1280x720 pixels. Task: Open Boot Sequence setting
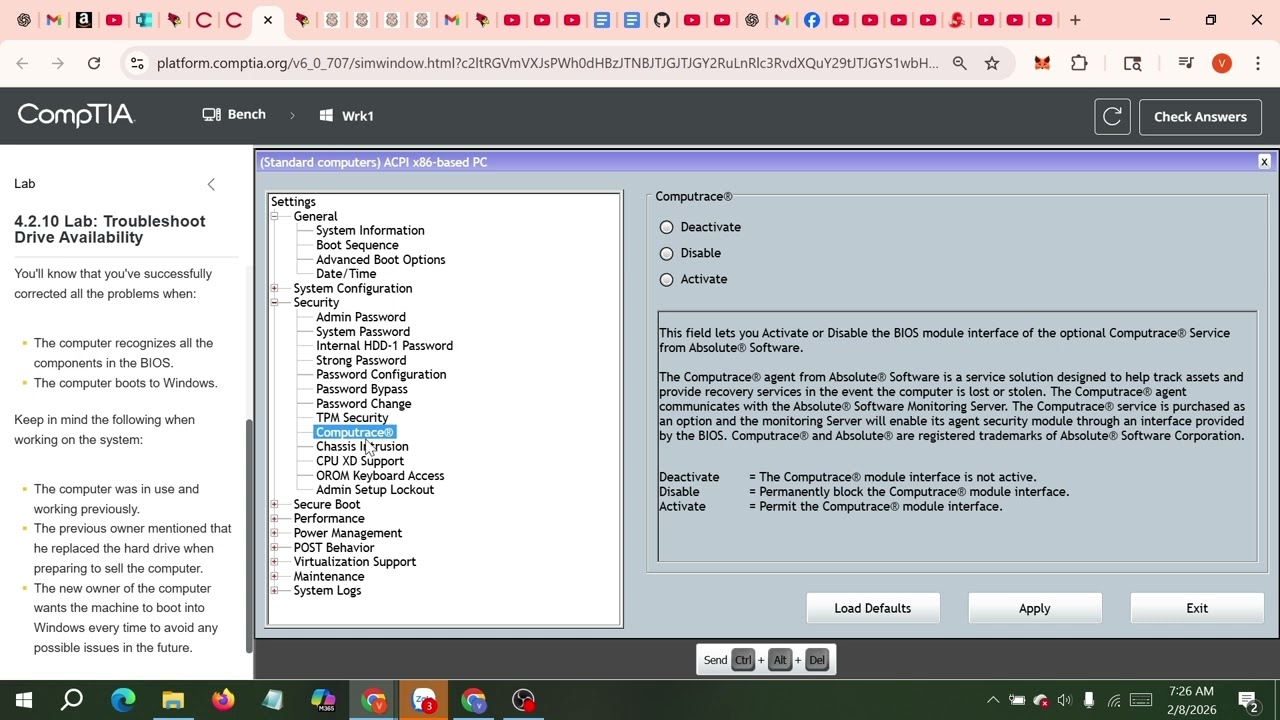(357, 245)
